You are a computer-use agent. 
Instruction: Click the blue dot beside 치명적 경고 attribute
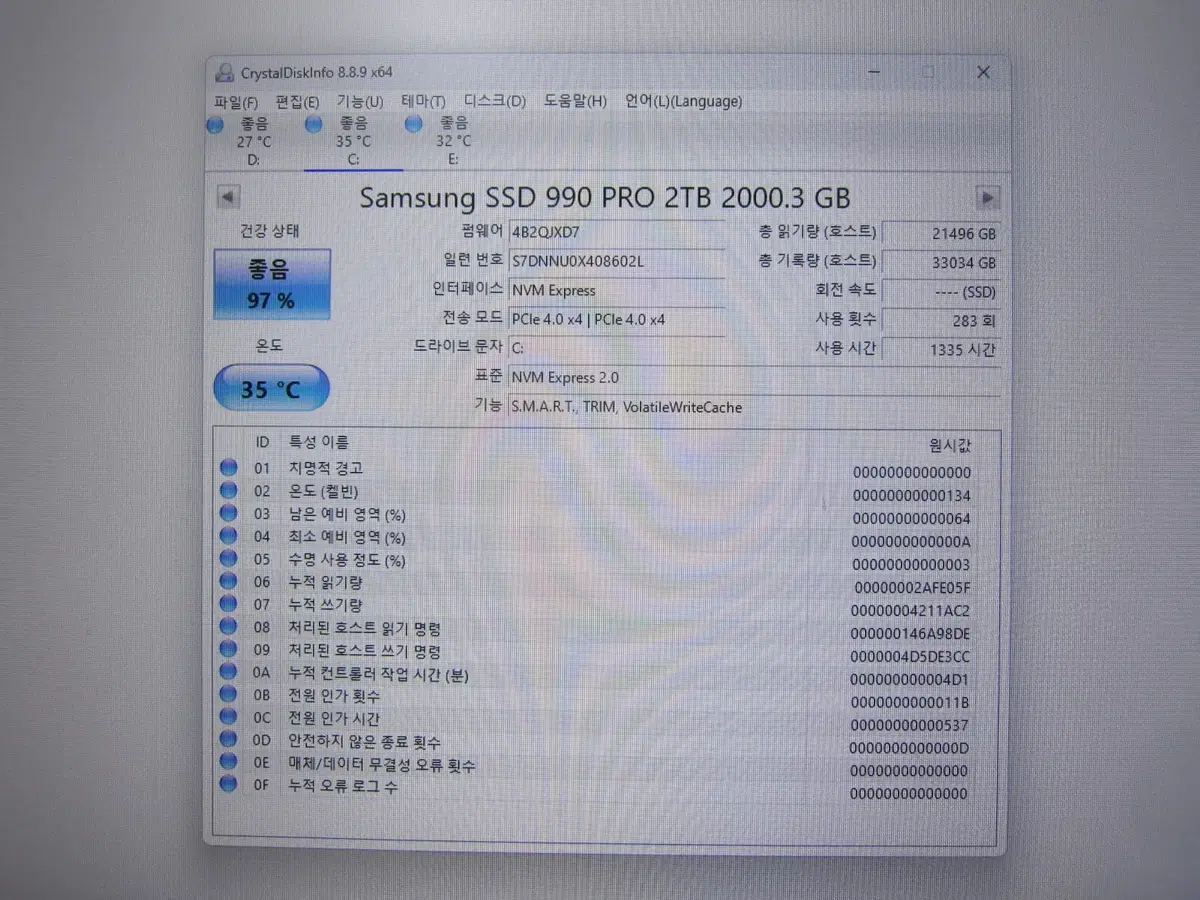coord(229,467)
